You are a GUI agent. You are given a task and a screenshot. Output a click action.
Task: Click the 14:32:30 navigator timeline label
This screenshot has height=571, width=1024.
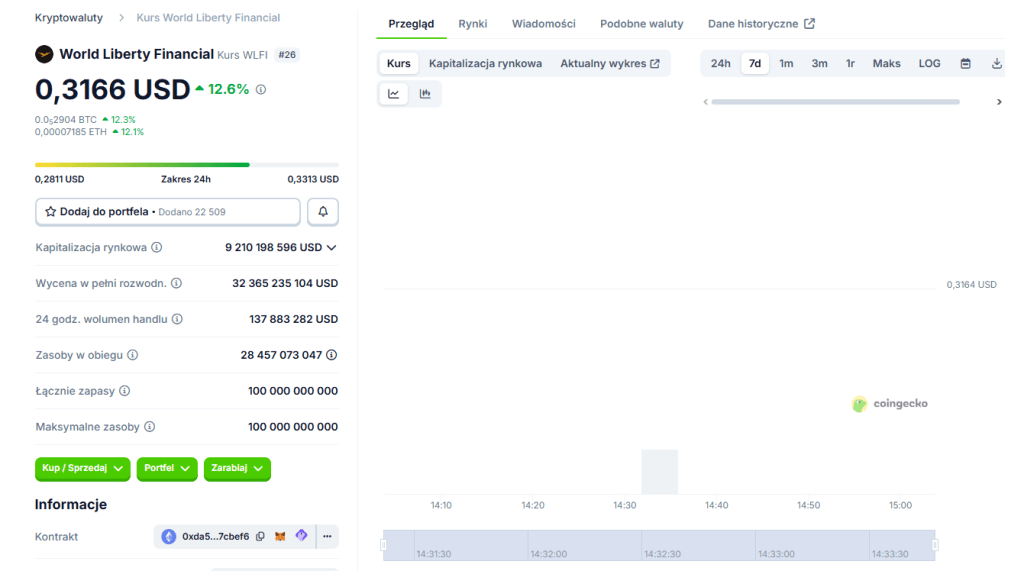click(662, 554)
